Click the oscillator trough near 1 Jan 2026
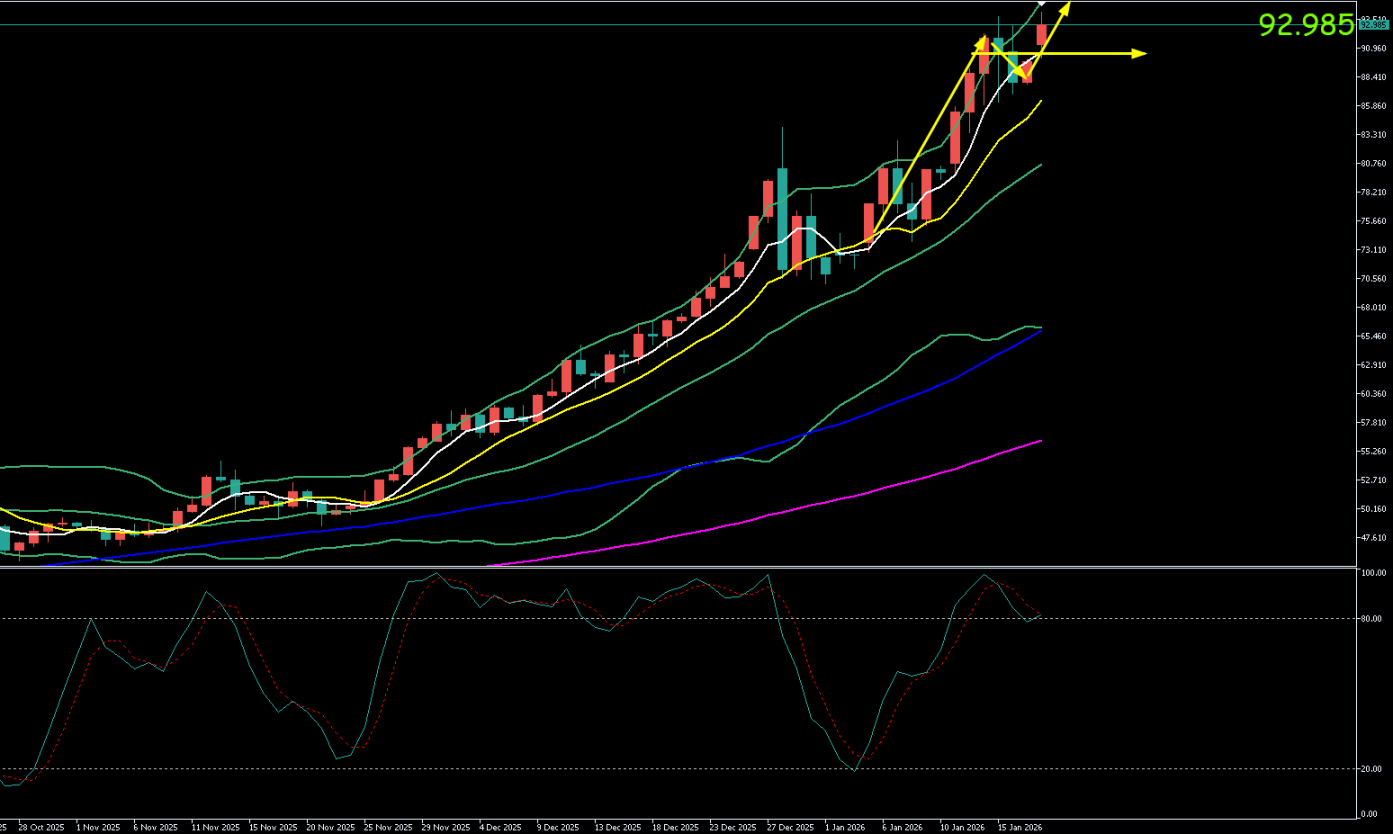Viewport: 1393px width, 834px height. 855,770
